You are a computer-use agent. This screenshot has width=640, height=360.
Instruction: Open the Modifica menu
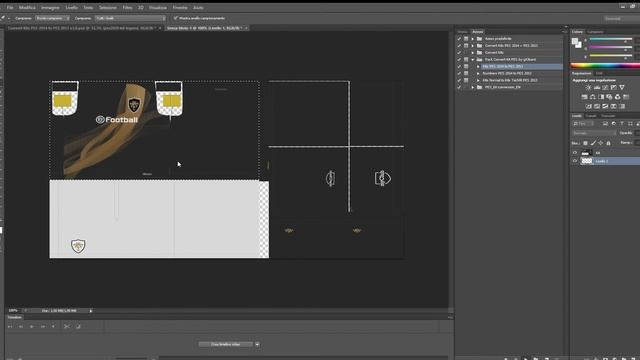[x=27, y=7]
